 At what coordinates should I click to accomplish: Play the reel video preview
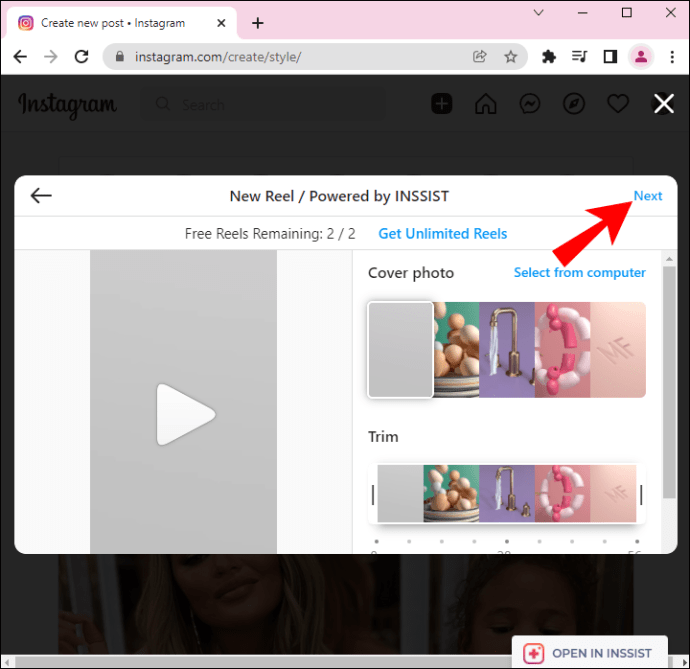(x=186, y=414)
